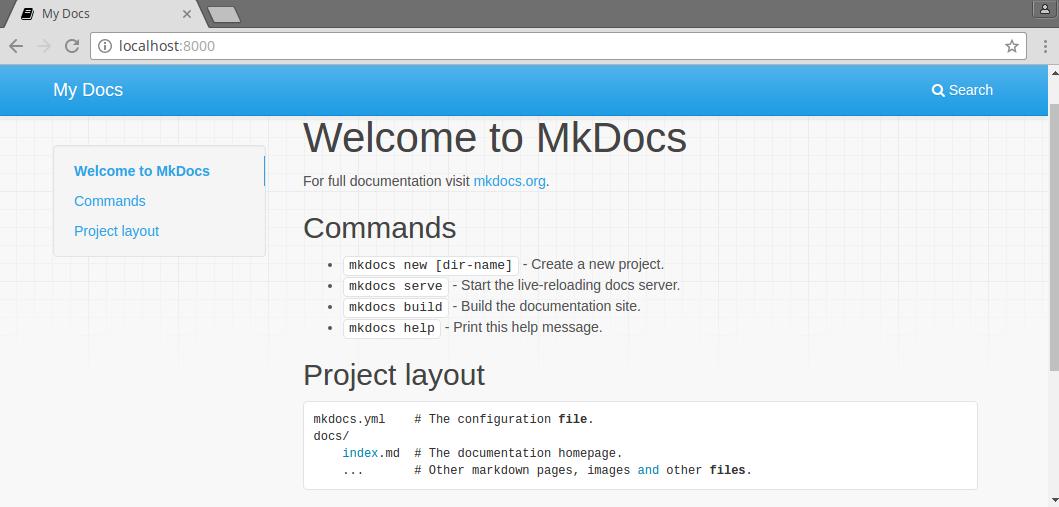
Task: Click the magnifier icon next to Search
Action: coord(938,90)
